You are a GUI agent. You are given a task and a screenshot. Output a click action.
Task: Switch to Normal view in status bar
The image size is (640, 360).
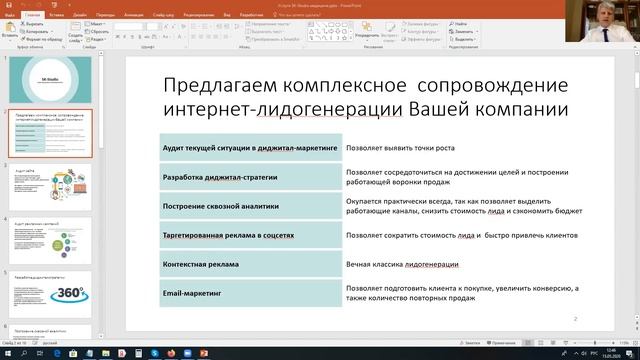point(528,343)
